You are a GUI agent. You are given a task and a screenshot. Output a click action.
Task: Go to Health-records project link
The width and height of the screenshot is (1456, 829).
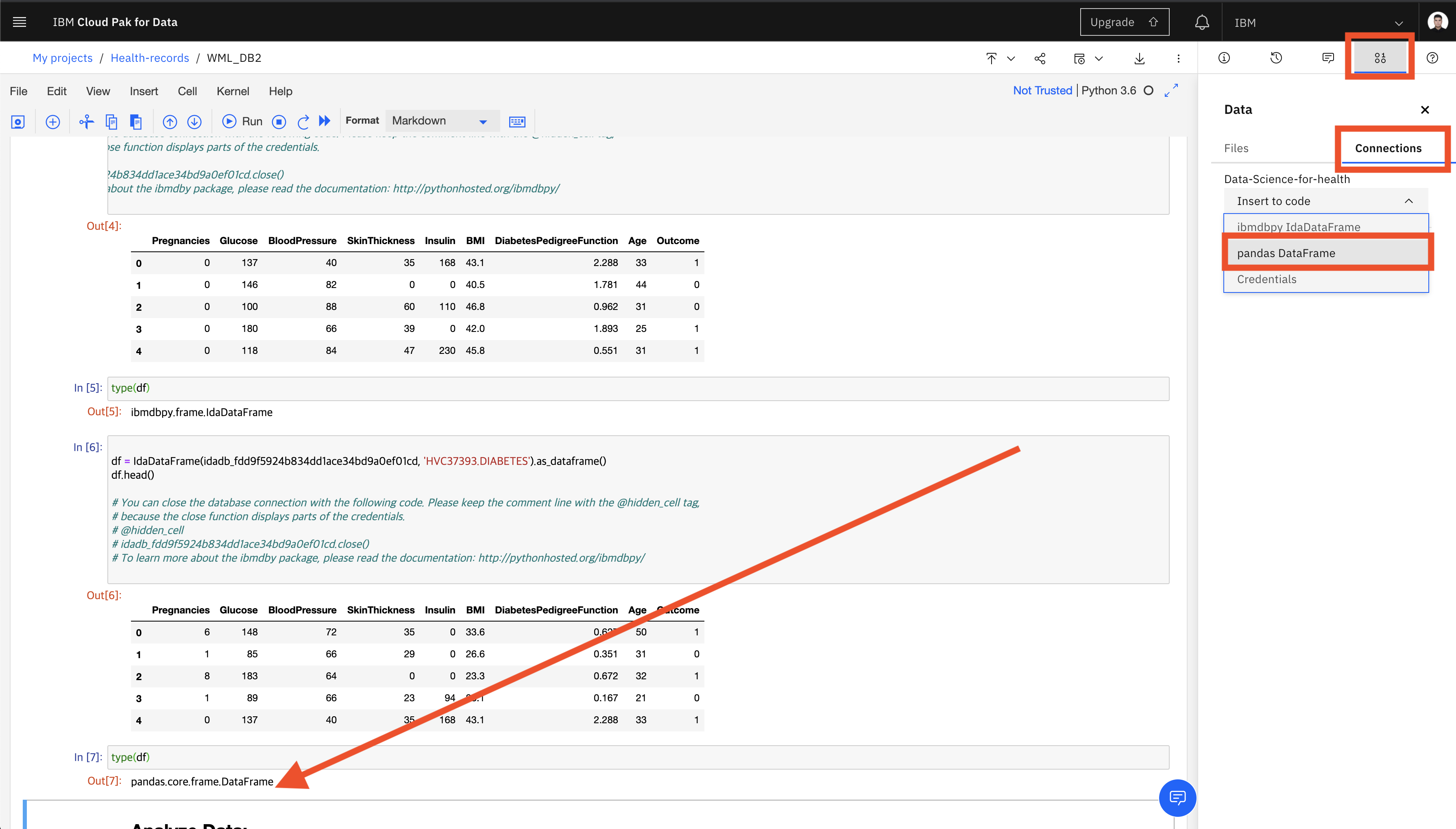point(150,58)
